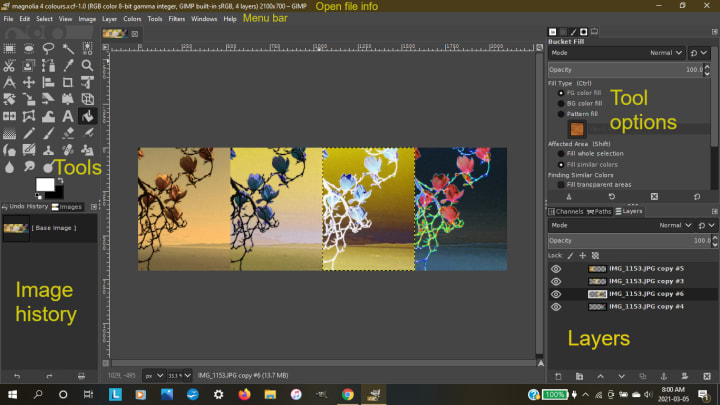Switch to the Channels tab
The height and width of the screenshot is (405, 720).
tap(567, 211)
